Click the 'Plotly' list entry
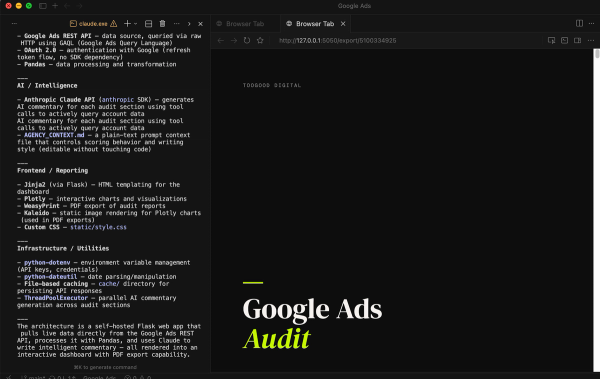600x379 pixels. (35, 199)
